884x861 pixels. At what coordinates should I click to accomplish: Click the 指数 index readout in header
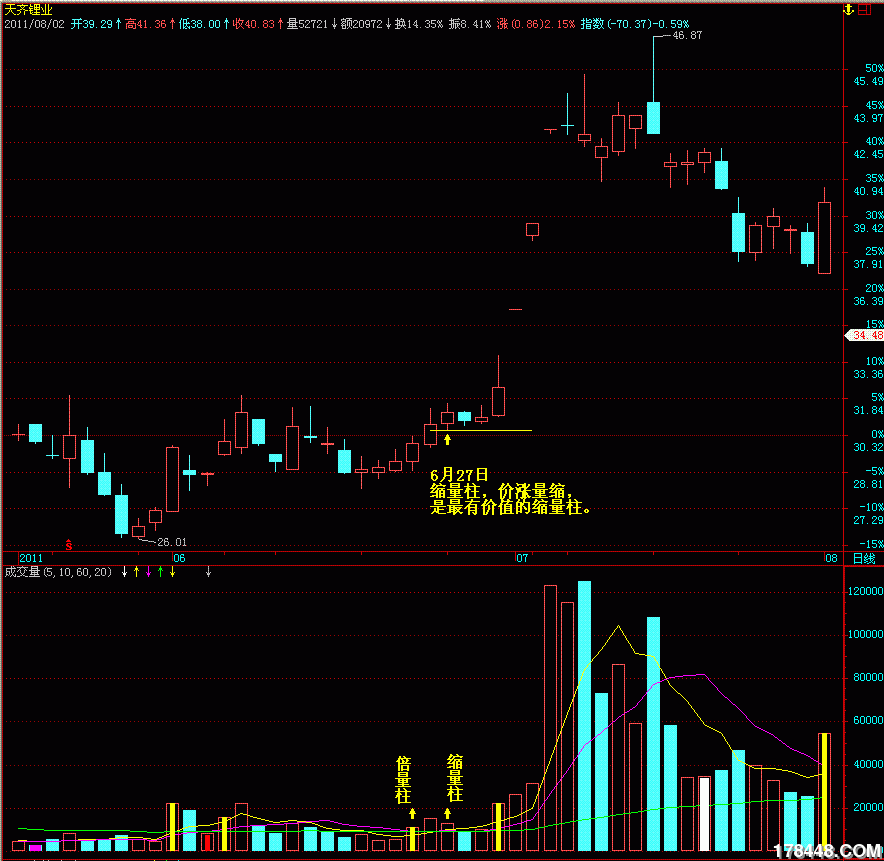[634, 22]
